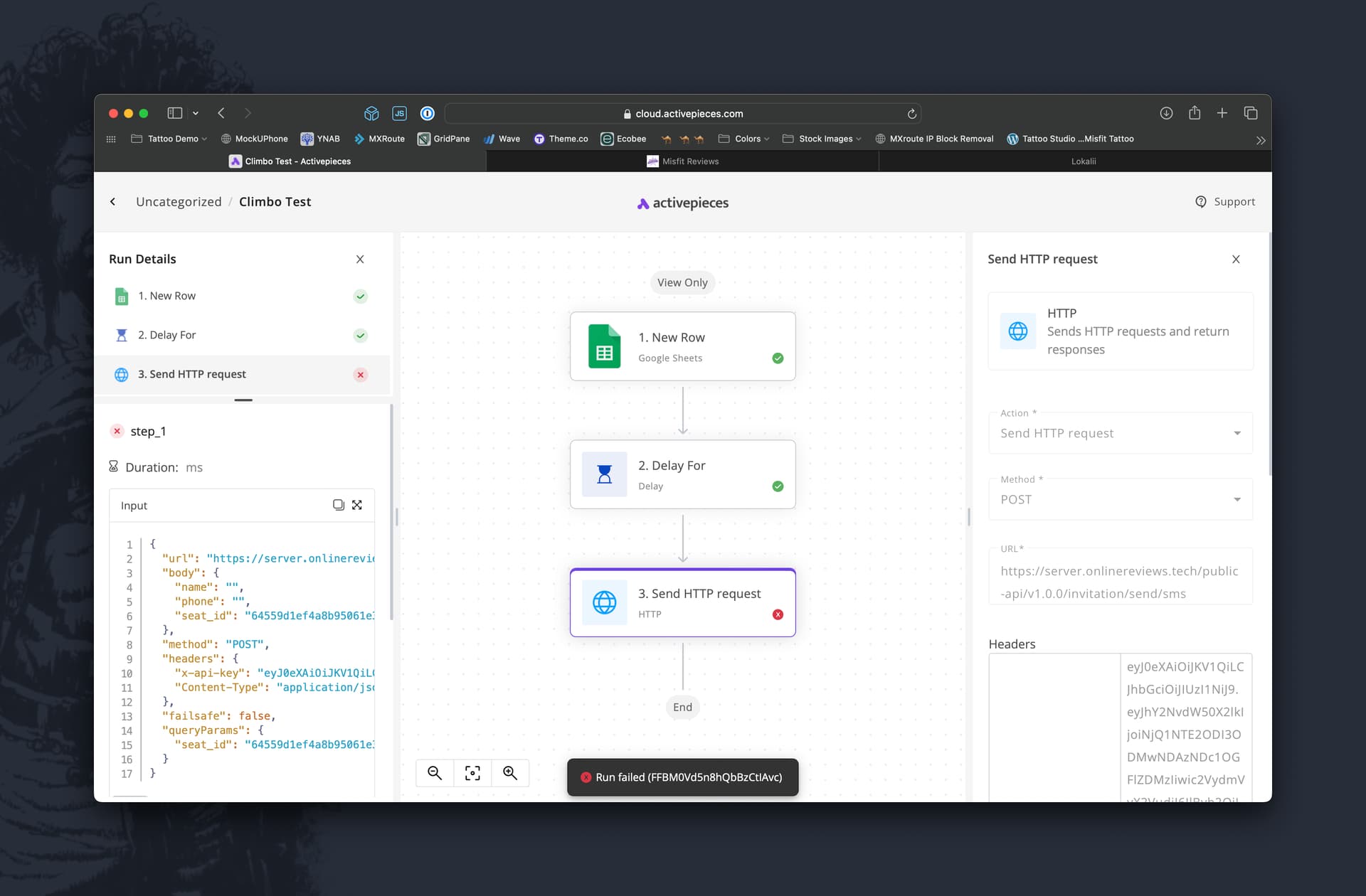Click the URL input field
Screen dimensions: 1366x896
pos(1120,582)
